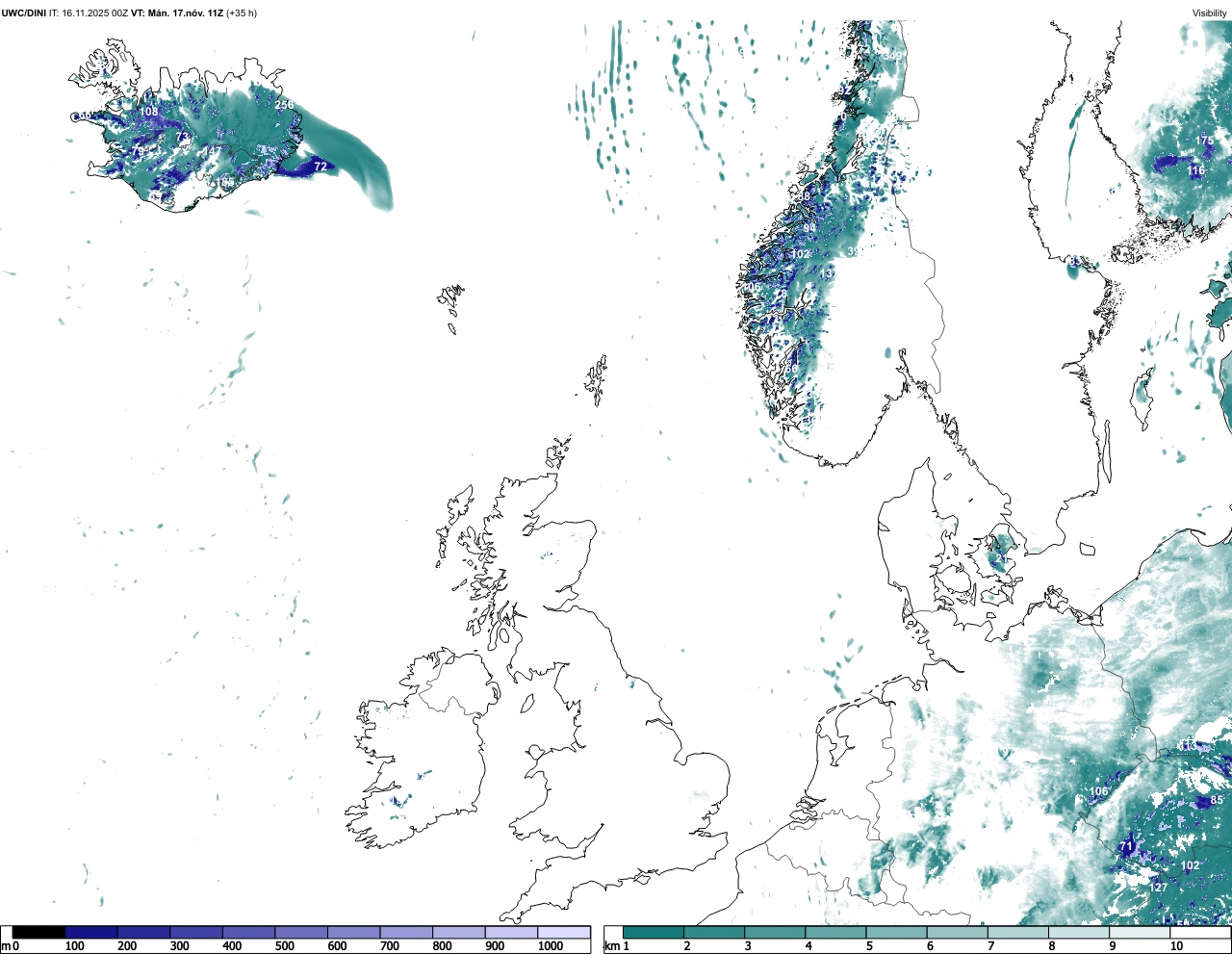Screen dimensions: 1232x954
Task: Click the 127 value near the bottom right
Action: pos(1159,888)
